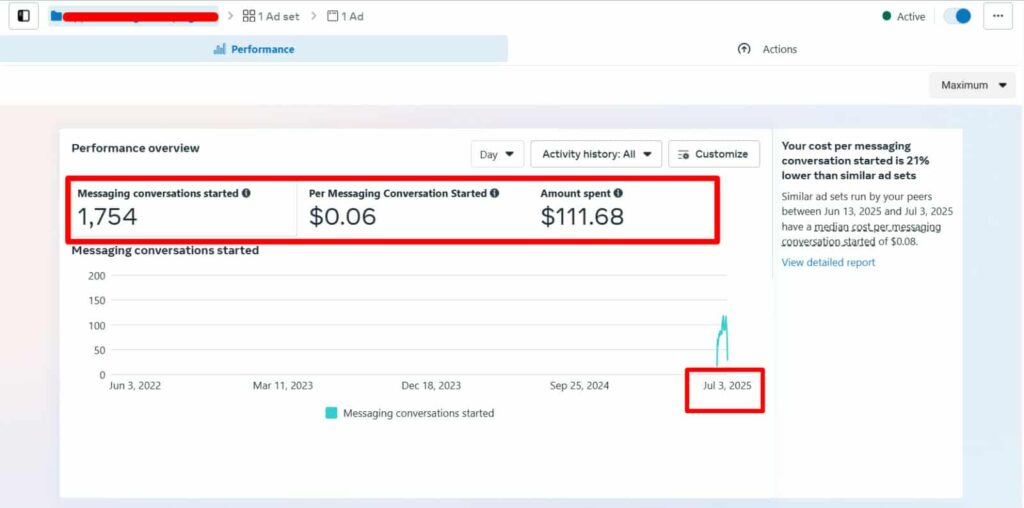The height and width of the screenshot is (508, 1024).
Task: Click info icon next to Per Messaging Conversation Started
Action: pyautogui.click(x=494, y=193)
